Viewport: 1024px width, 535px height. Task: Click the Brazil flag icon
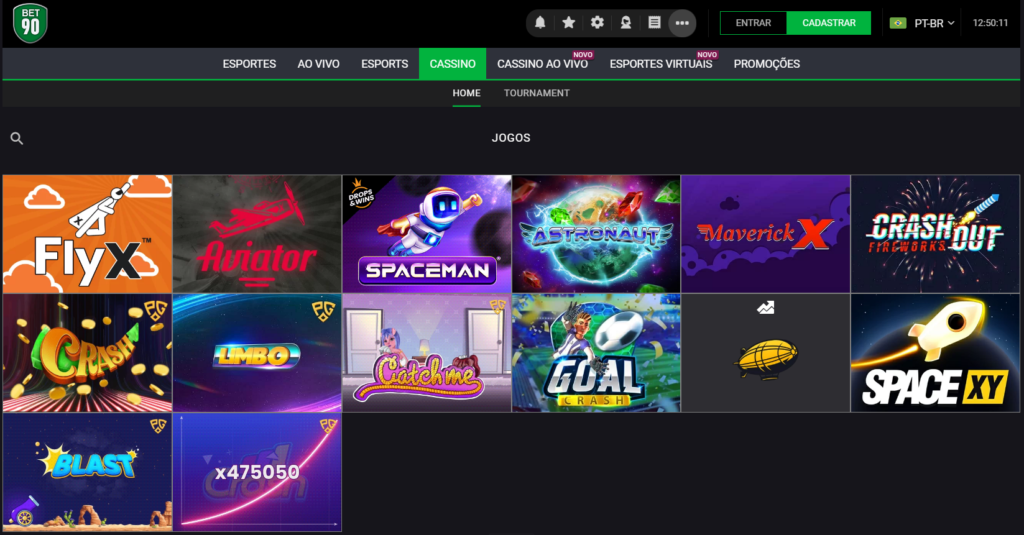(898, 23)
